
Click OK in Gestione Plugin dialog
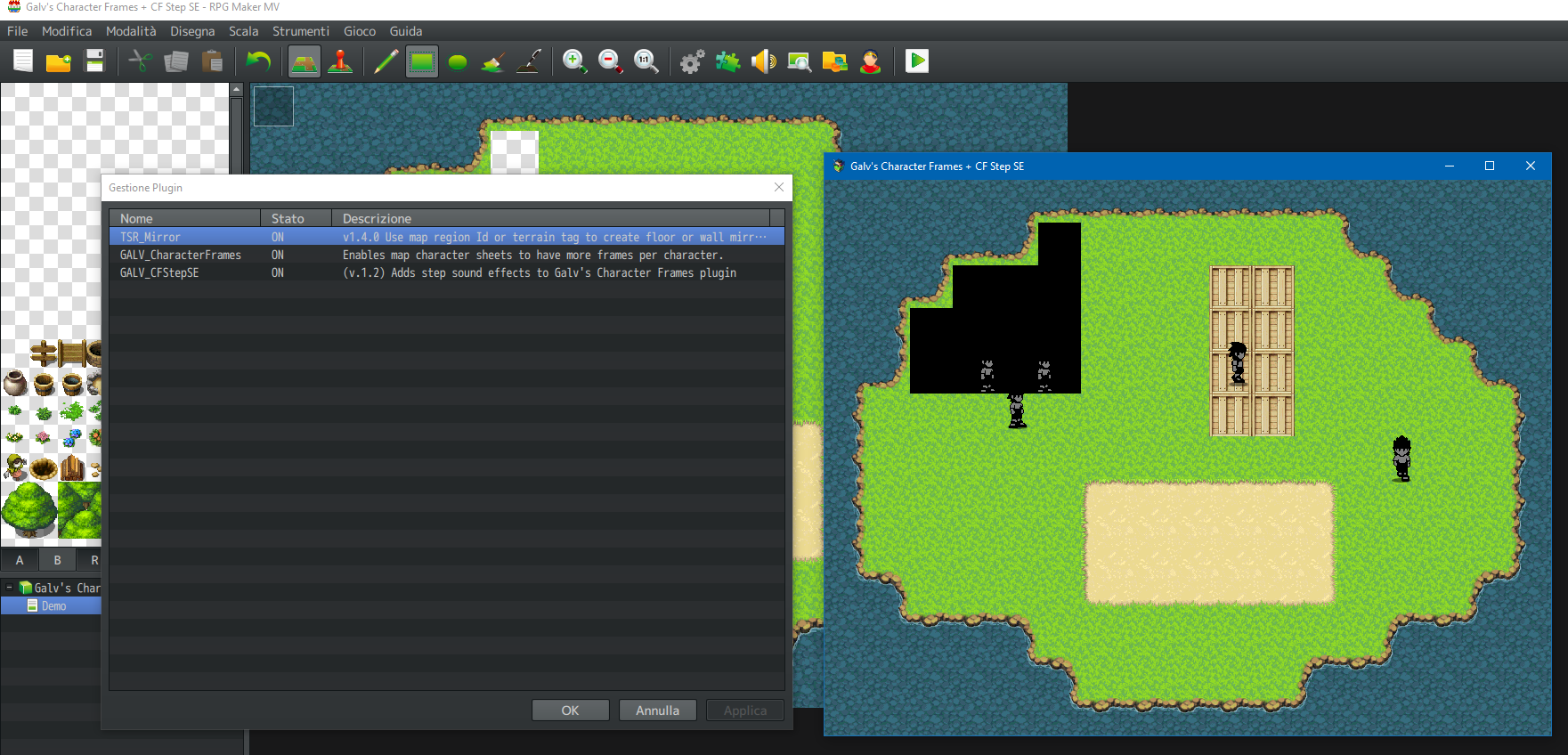coord(571,710)
